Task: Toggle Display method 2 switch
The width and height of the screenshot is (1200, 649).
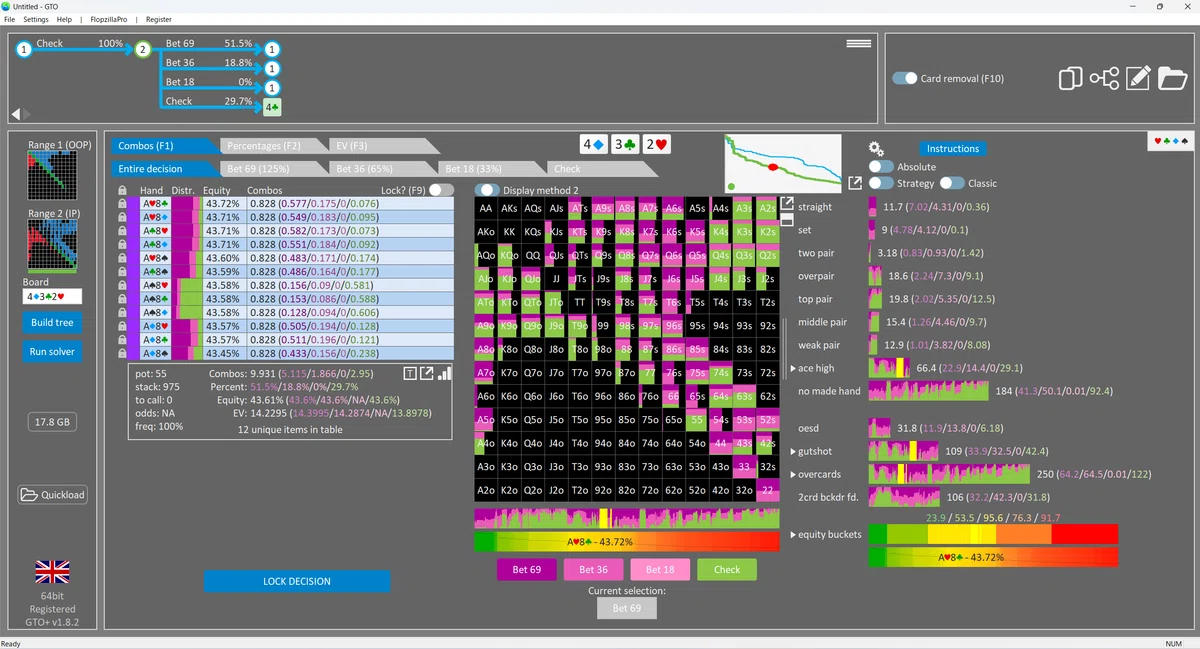Action: pos(487,190)
